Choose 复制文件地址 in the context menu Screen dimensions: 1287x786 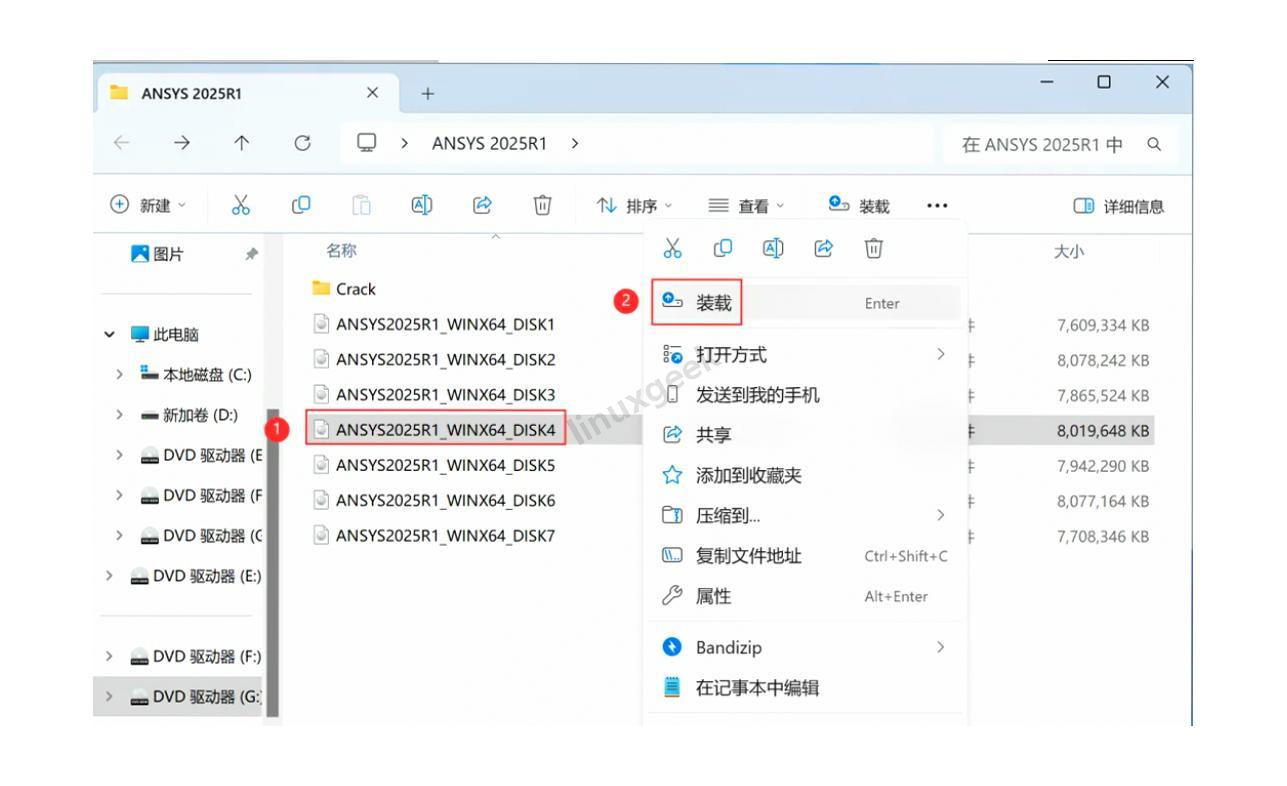(806, 555)
